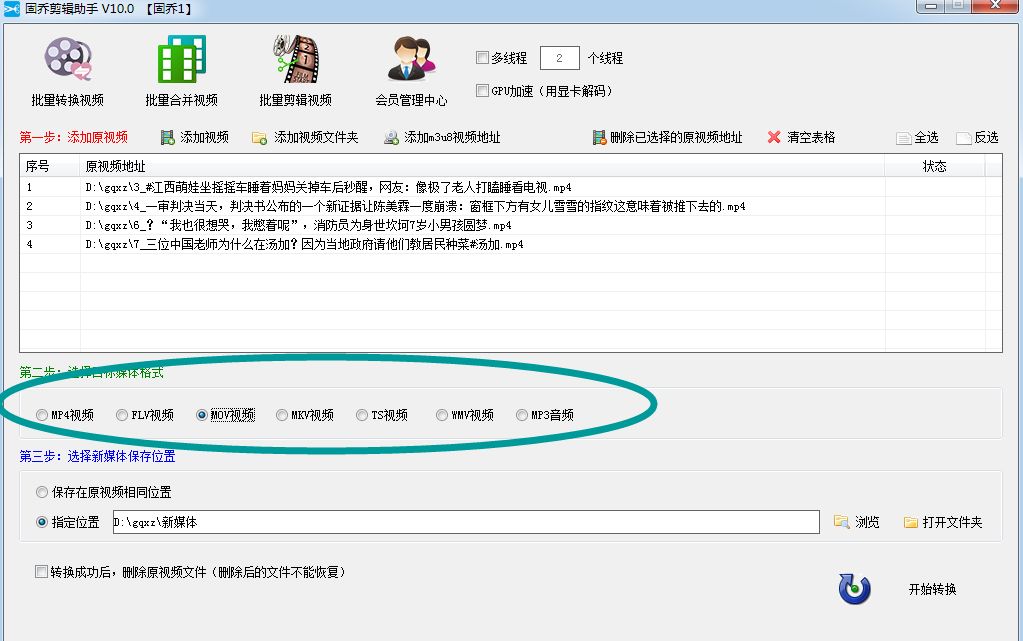Open 会员管理中心 member center
This screenshot has width=1023, height=641.
click(x=410, y=70)
